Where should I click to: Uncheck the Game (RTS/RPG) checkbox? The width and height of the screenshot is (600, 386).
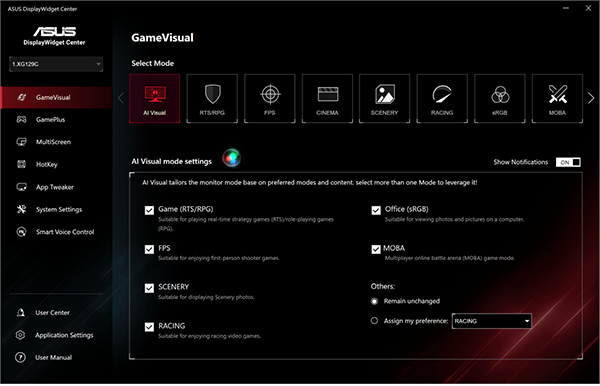tap(149, 210)
